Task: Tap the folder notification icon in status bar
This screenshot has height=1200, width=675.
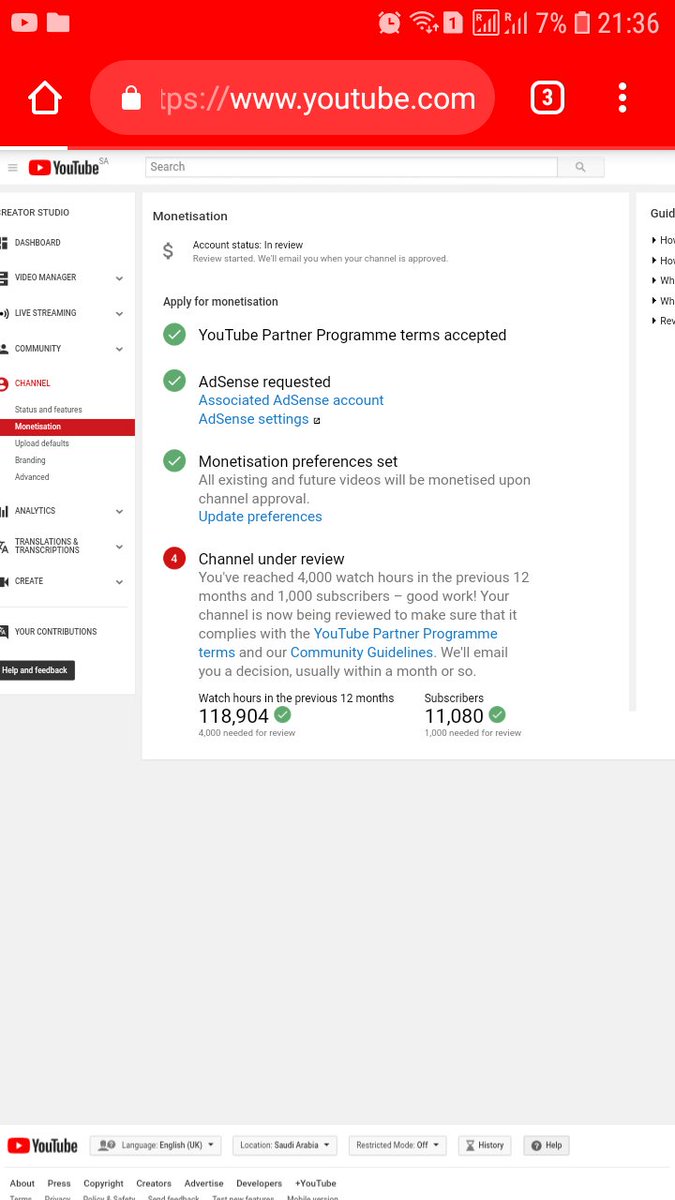Action: pos(58,22)
